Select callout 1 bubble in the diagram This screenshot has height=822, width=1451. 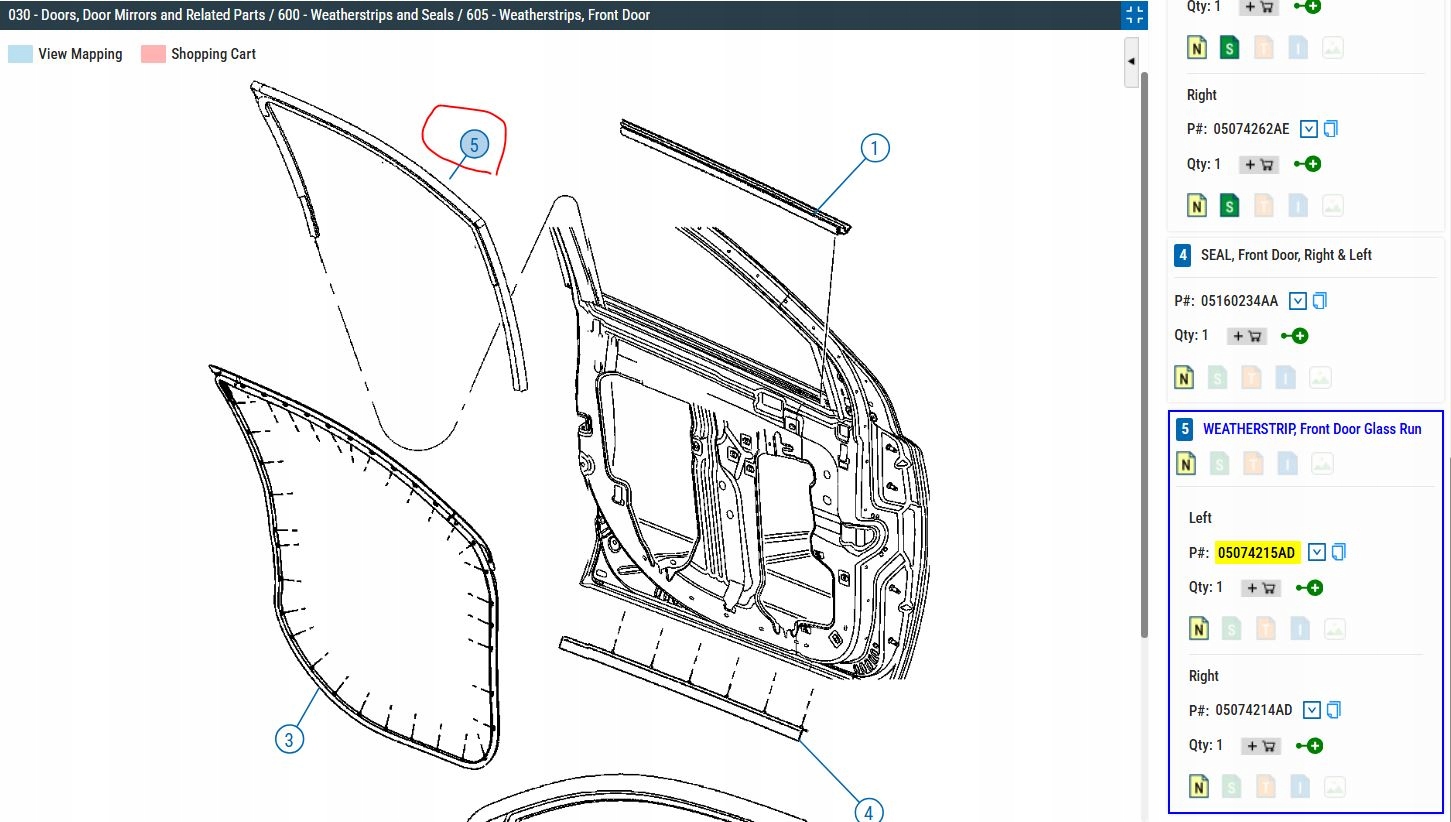[874, 149]
